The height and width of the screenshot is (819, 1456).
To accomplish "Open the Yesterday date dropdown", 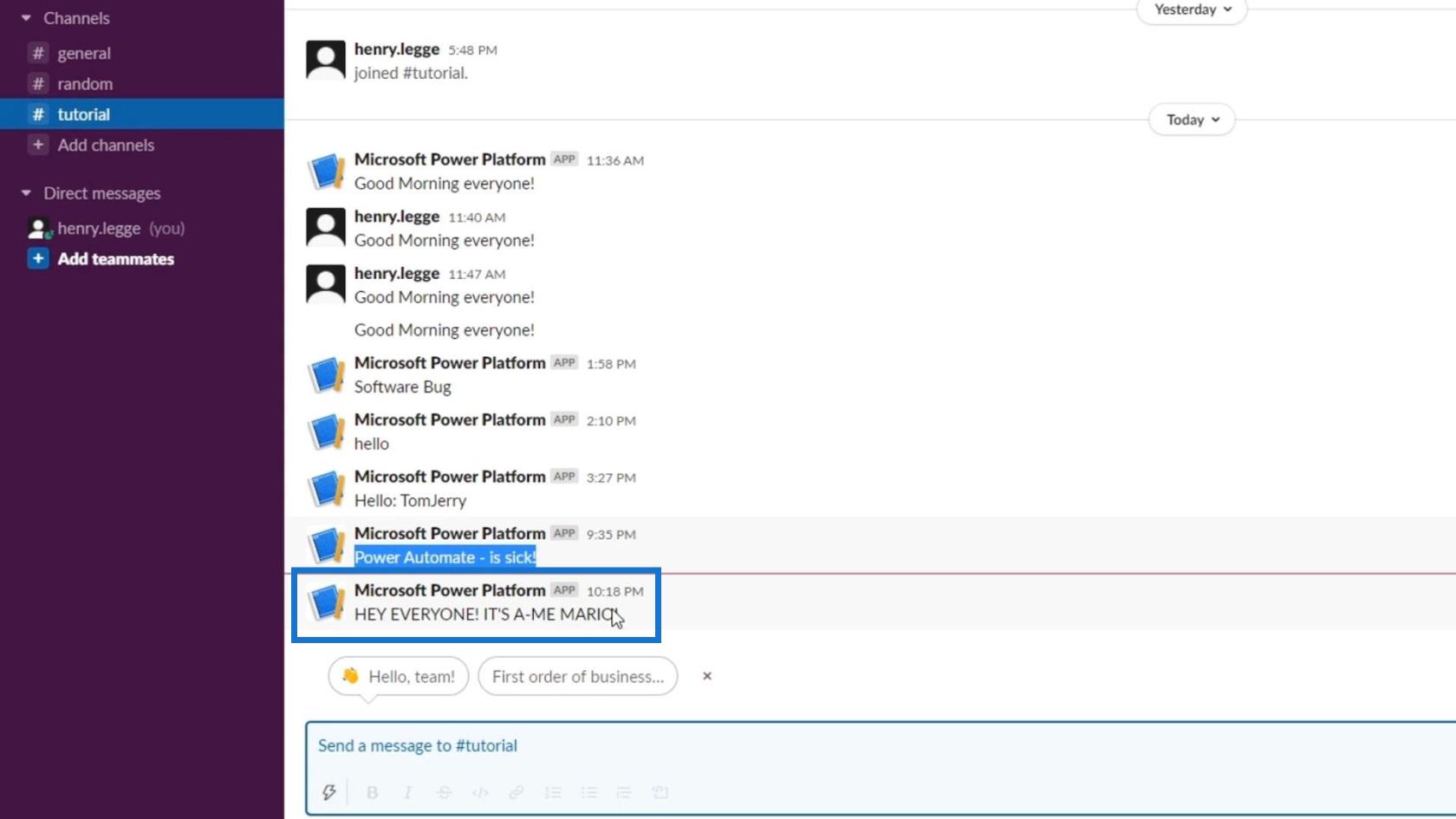I will 1192,10.
